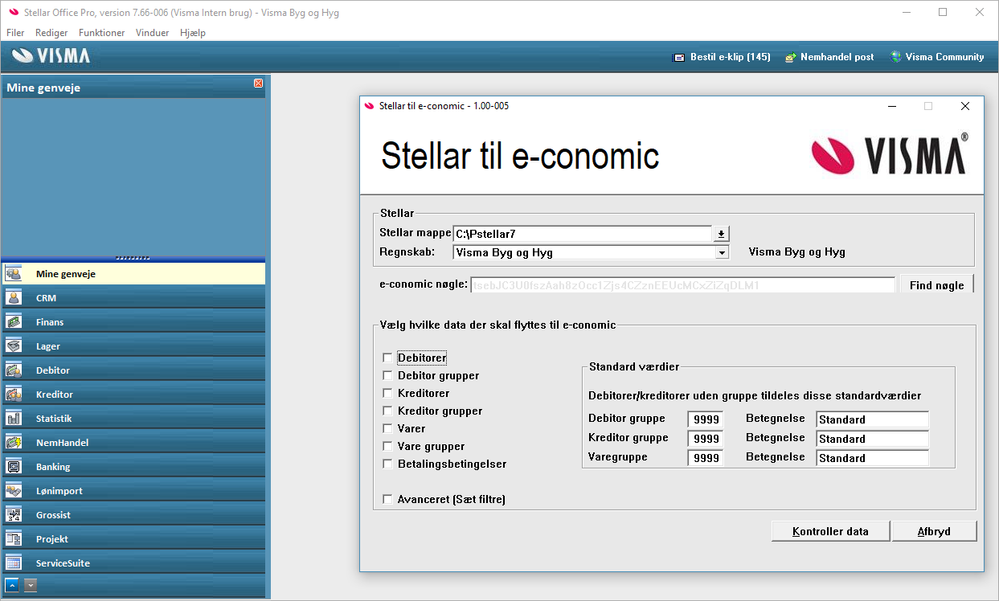Enable the Kreditorer checkbox
Screen dimensions: 999x601
click(x=387, y=393)
